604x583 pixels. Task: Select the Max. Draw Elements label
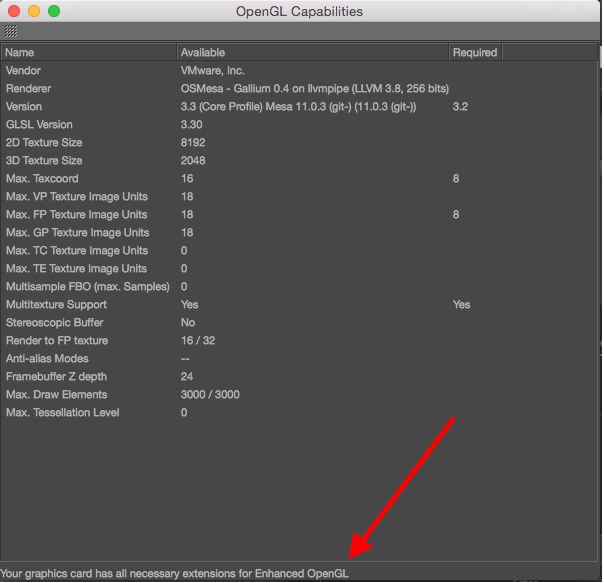click(57, 395)
